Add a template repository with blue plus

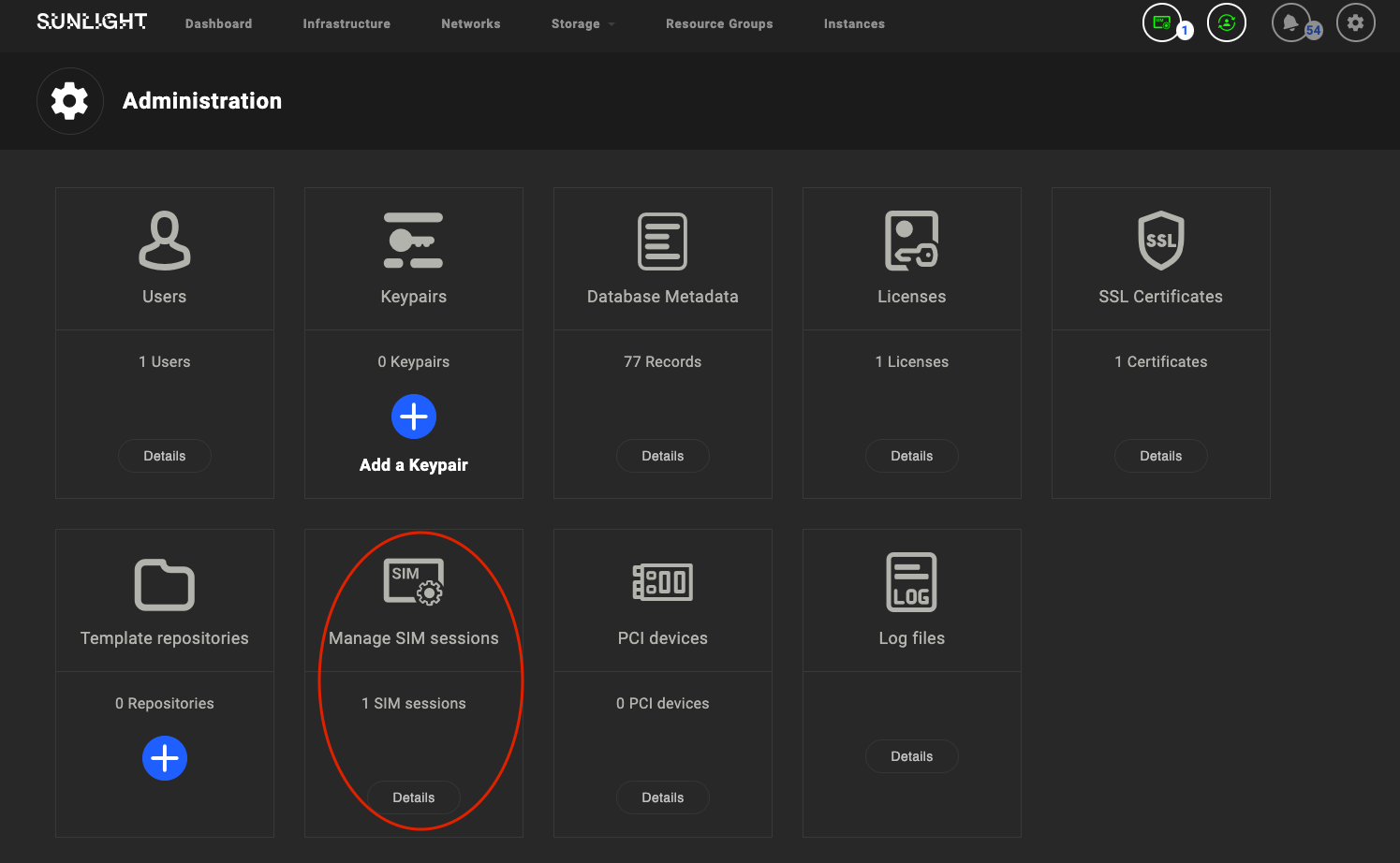point(165,758)
